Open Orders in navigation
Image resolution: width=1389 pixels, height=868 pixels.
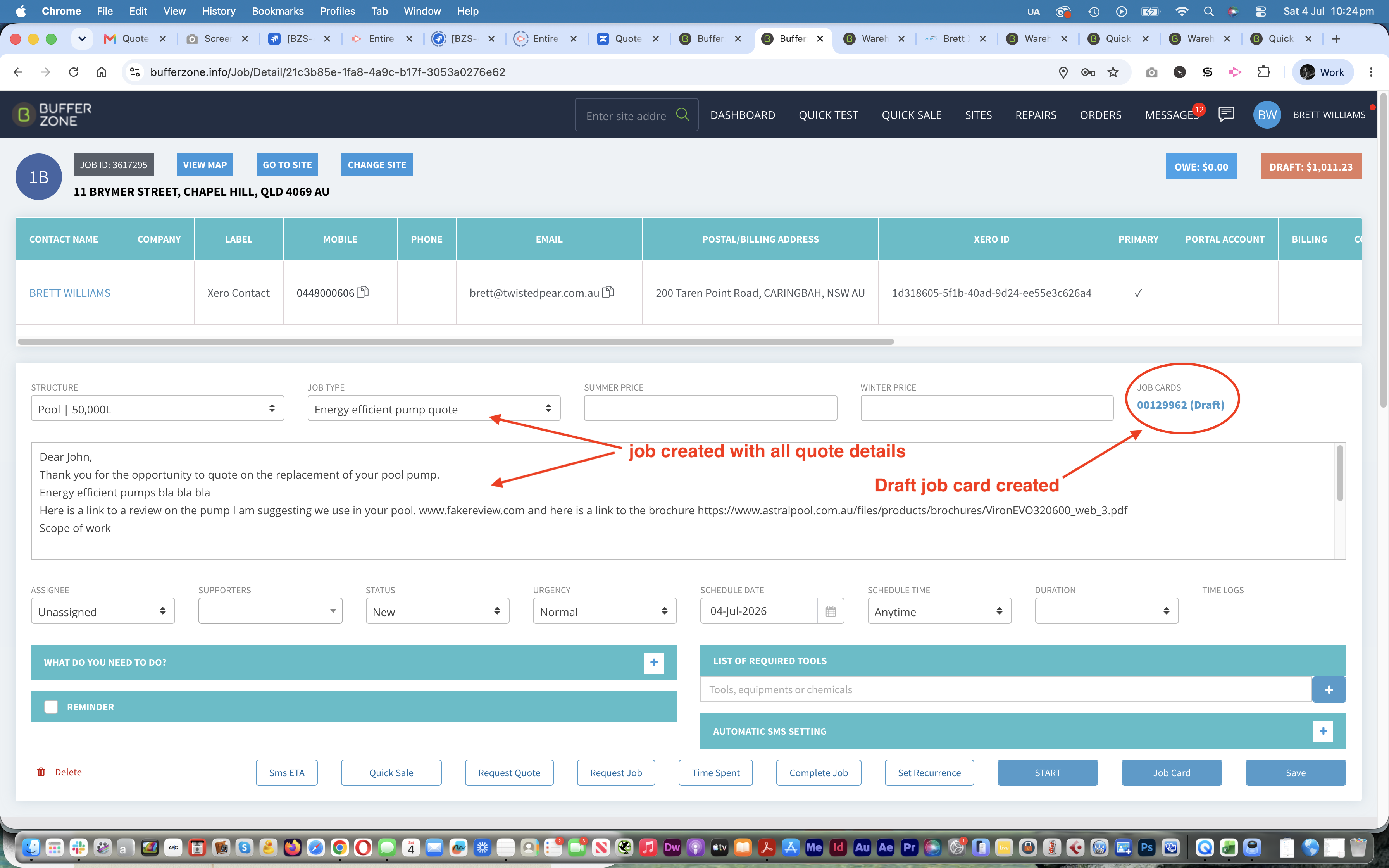point(1100,115)
